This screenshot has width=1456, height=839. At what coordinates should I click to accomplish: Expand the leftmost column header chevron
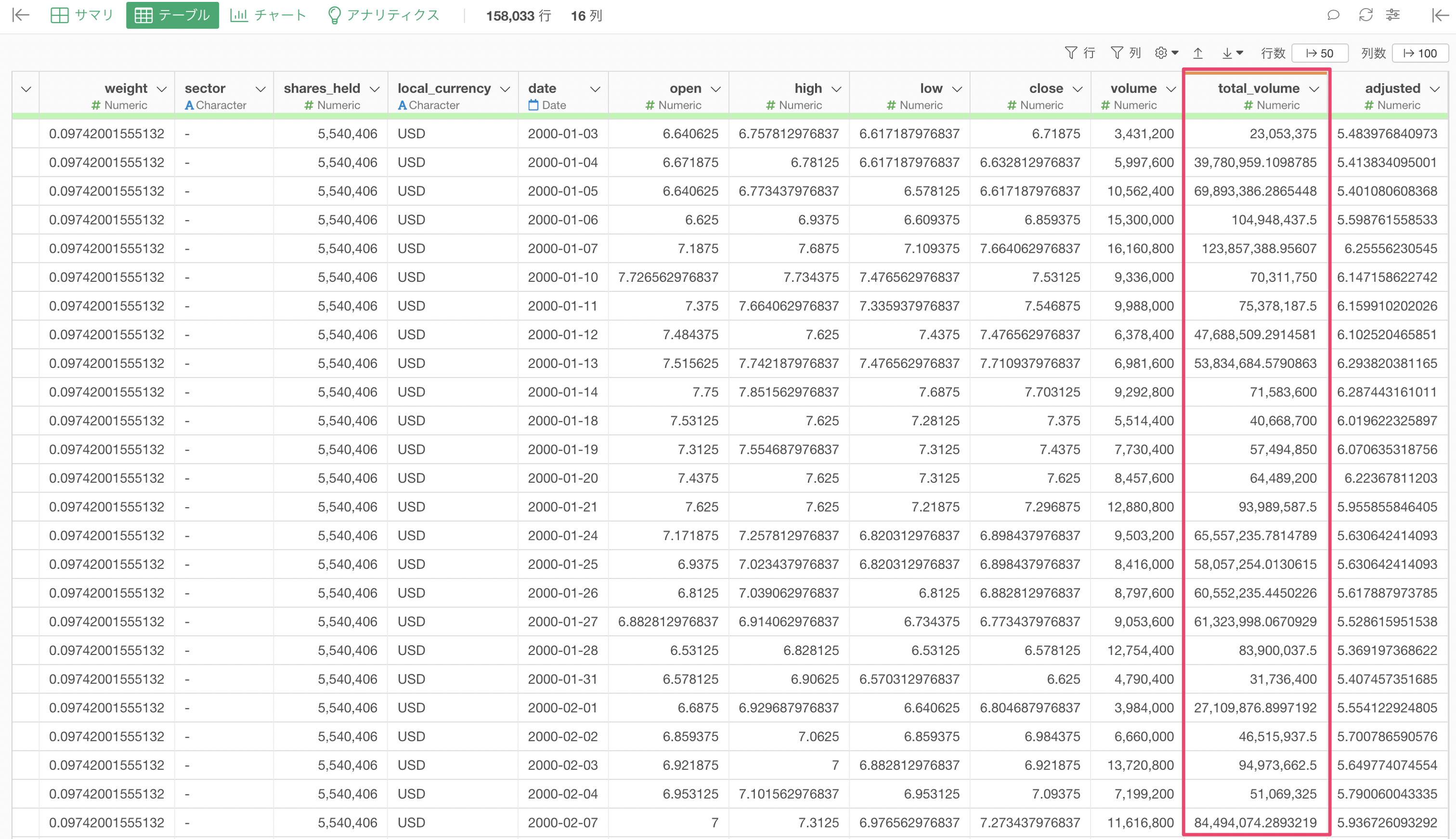point(26,89)
